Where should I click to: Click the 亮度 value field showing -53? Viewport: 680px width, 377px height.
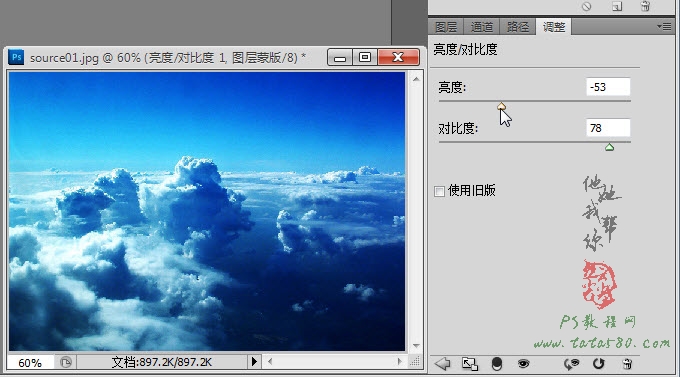click(608, 87)
